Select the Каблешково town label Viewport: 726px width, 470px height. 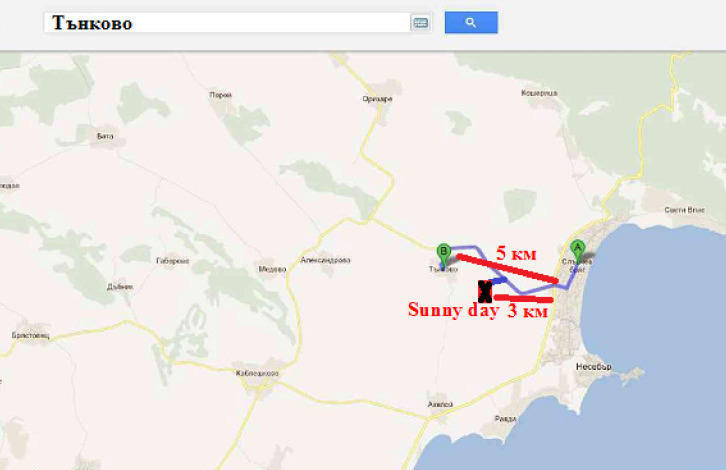pos(256,374)
